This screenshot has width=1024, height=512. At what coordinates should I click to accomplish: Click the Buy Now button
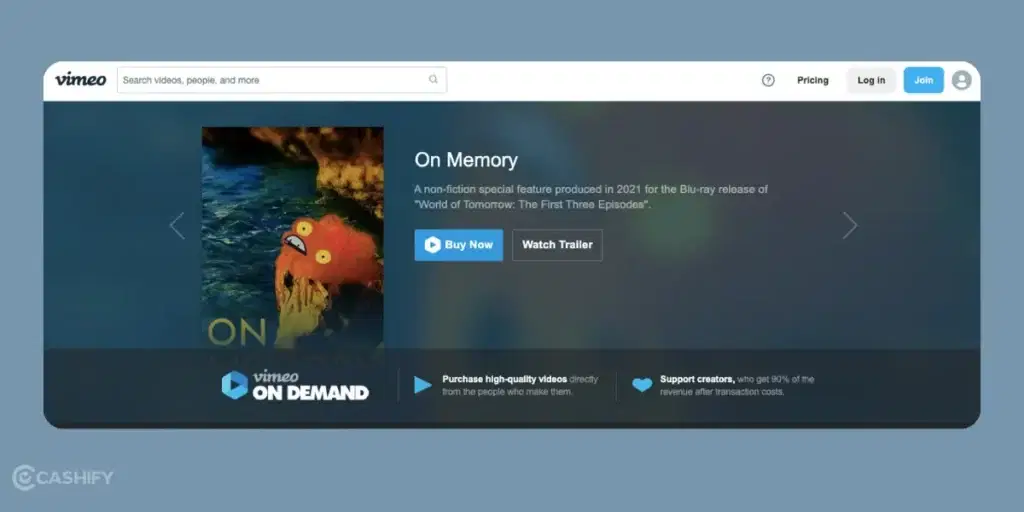458,245
